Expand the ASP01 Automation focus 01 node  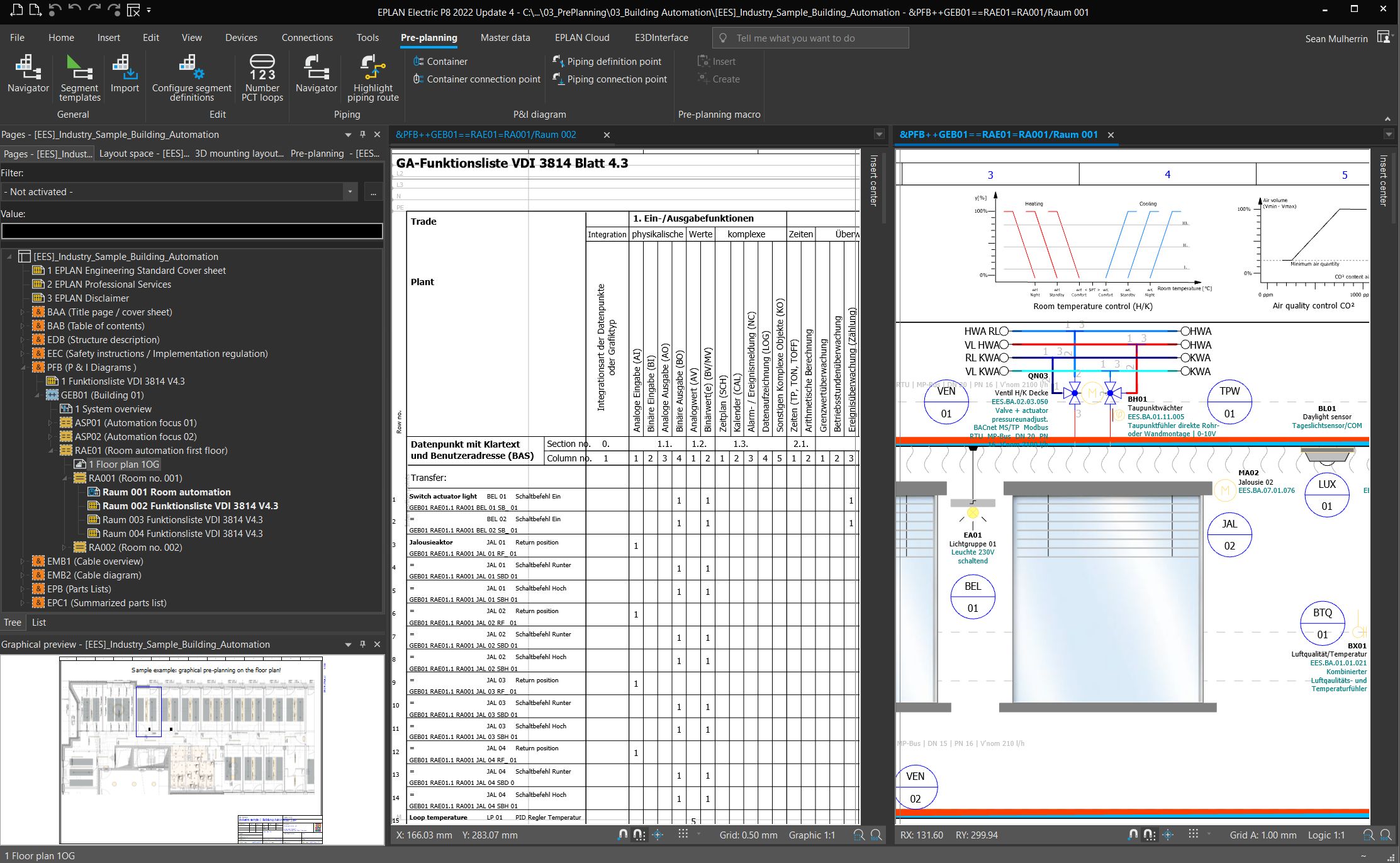51,423
